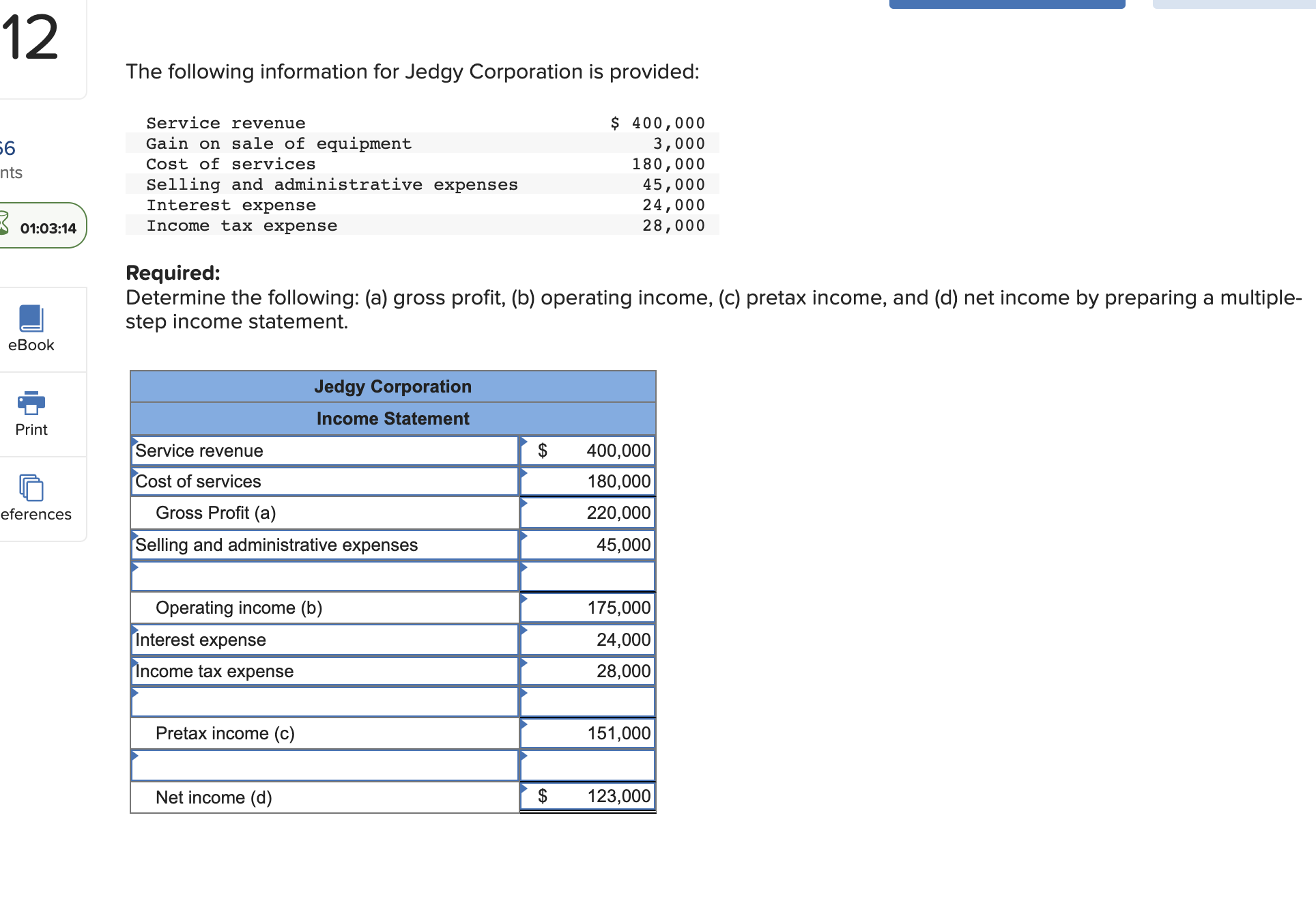1316x923 pixels.
Task: Open the Income tax expense label dropdown
Action: tap(134, 664)
